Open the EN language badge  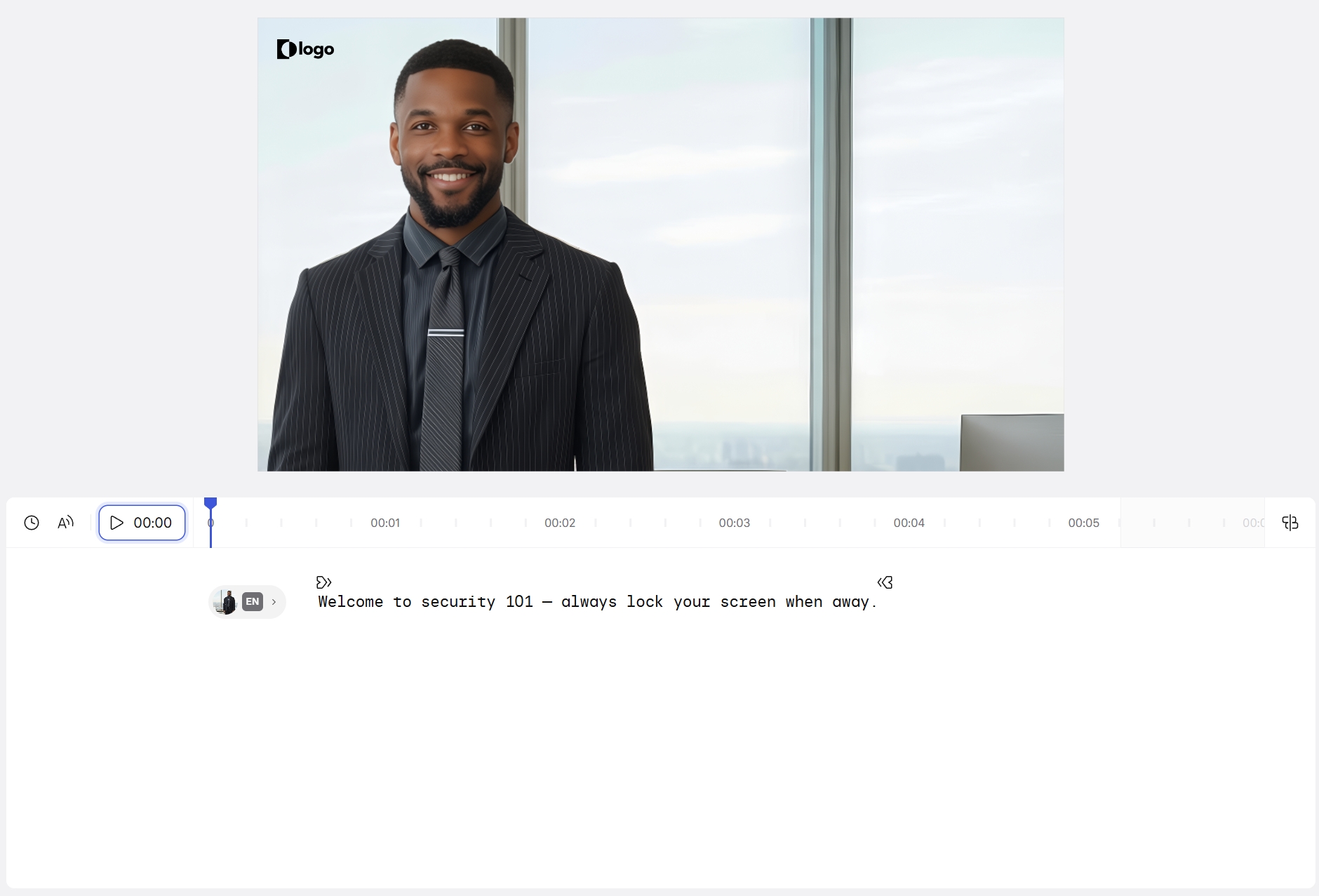(253, 602)
